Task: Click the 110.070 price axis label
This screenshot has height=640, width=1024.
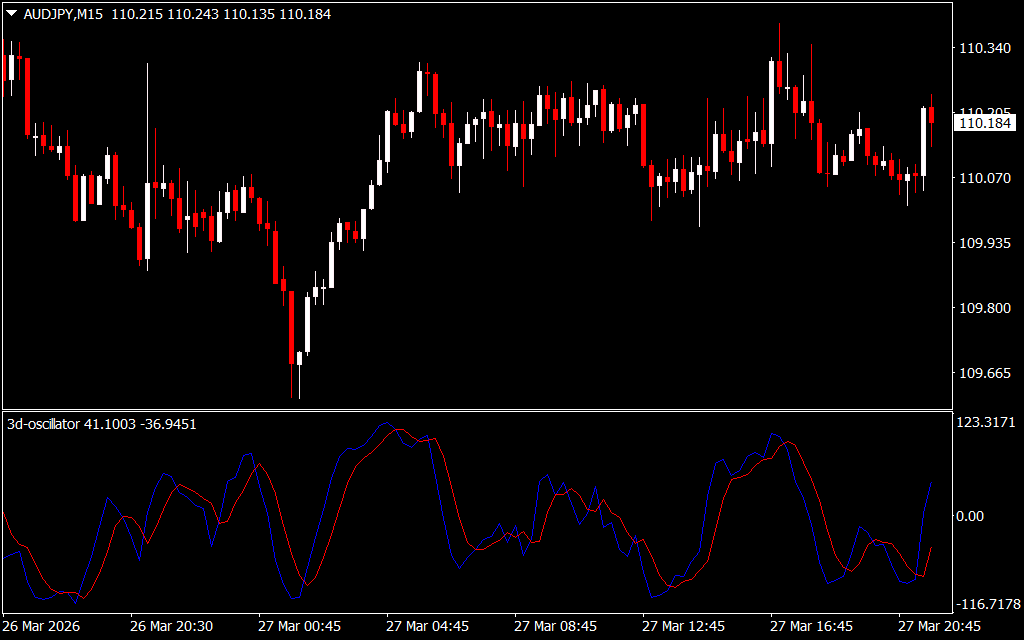Action: pyautogui.click(x=983, y=178)
